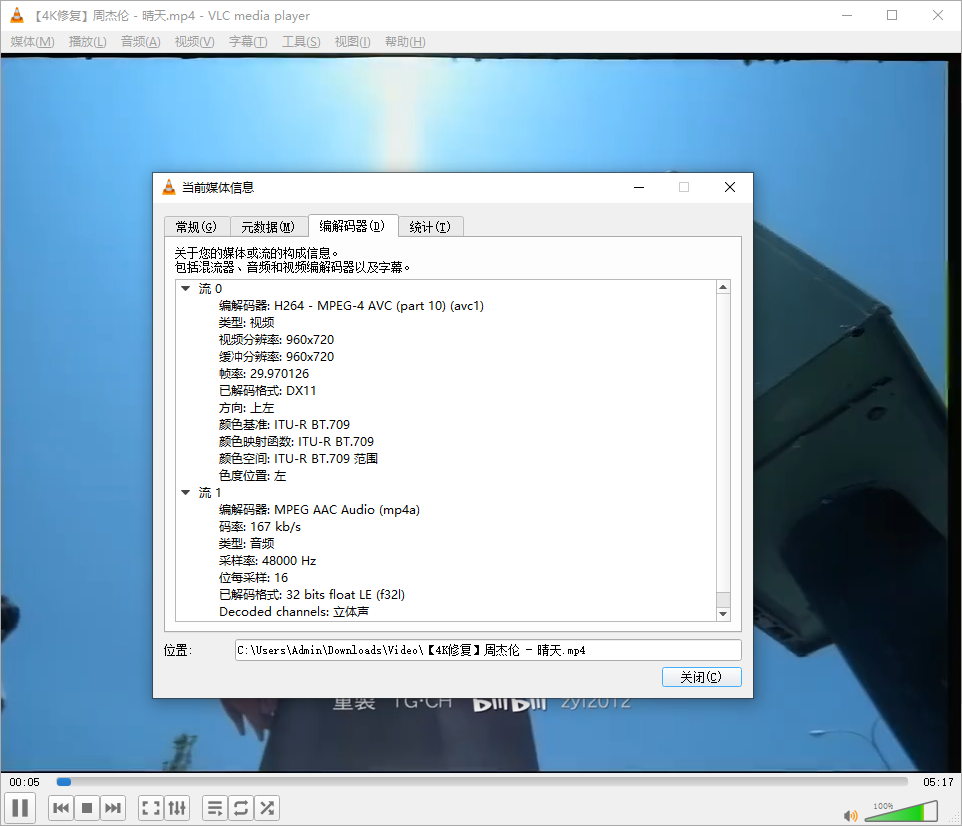Show the playlist view

(215, 808)
